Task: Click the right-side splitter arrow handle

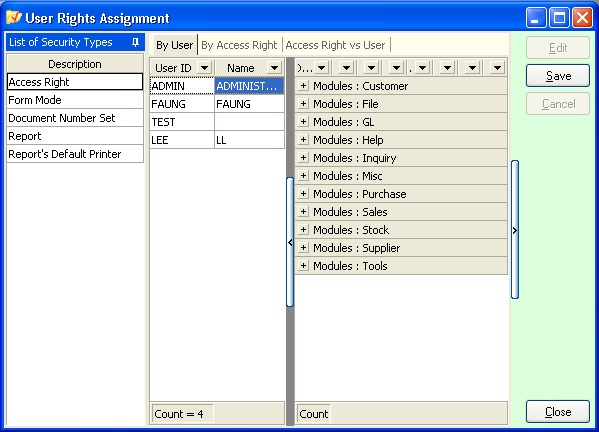Action: 515,230
